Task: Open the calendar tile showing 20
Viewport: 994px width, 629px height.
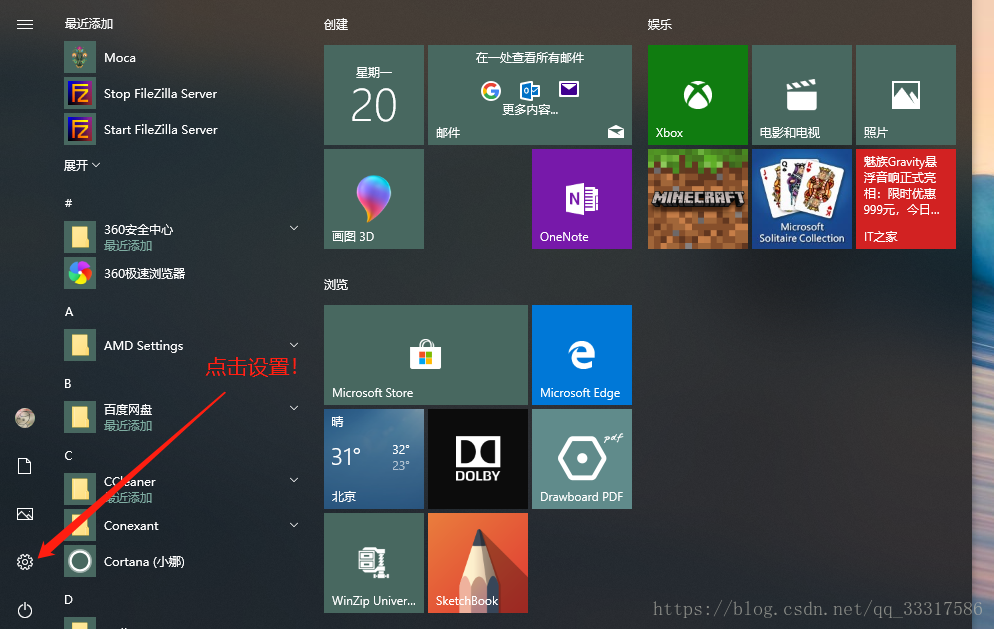Action: [374, 95]
